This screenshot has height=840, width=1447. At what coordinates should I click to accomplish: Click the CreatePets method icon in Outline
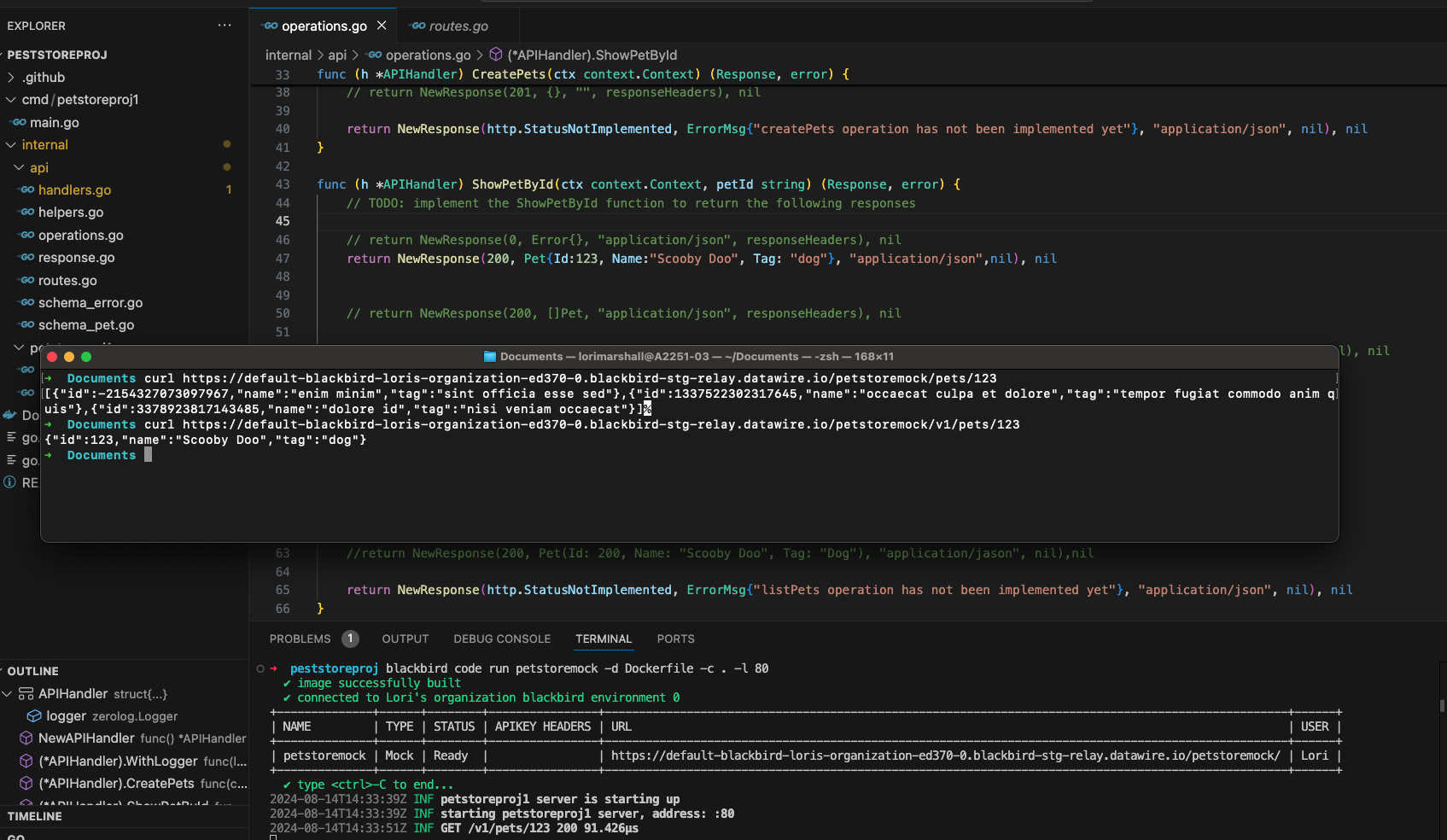click(x=26, y=784)
